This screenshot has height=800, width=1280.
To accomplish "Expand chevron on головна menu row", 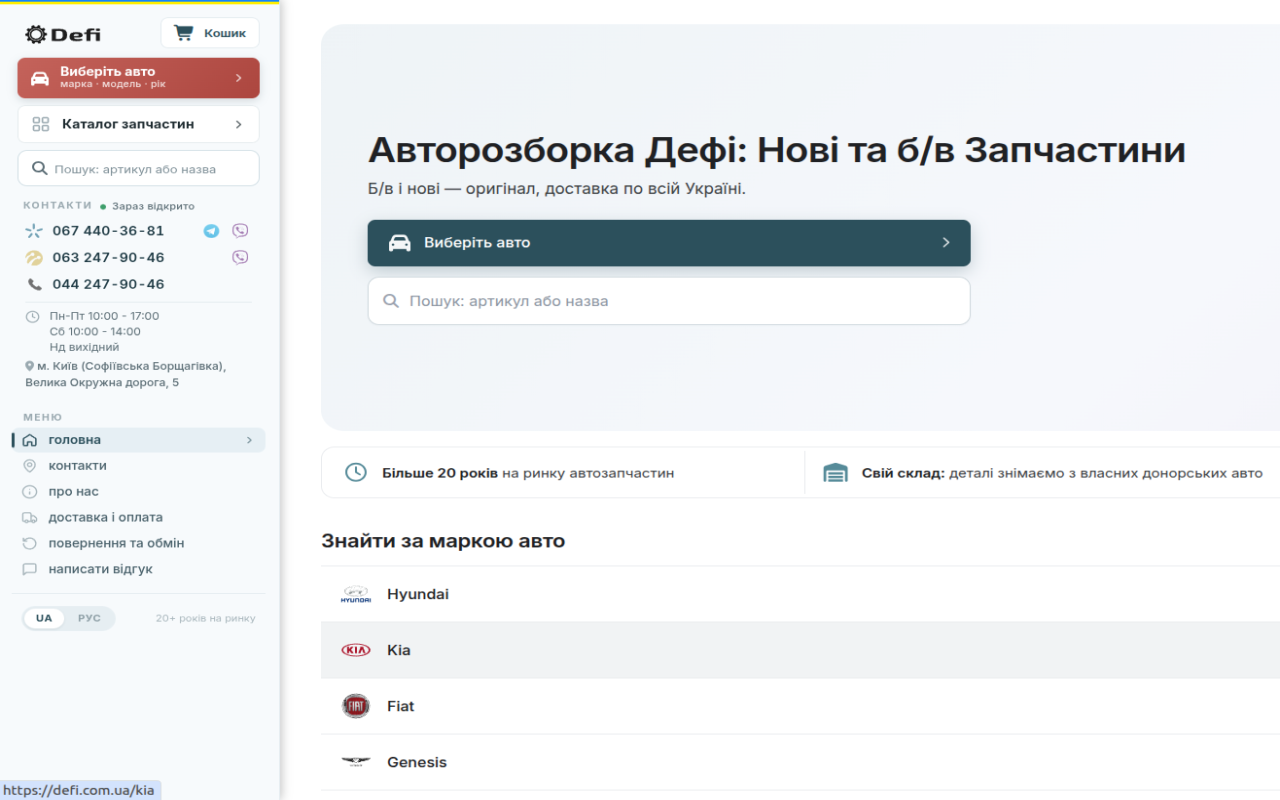I will pyautogui.click(x=249, y=440).
